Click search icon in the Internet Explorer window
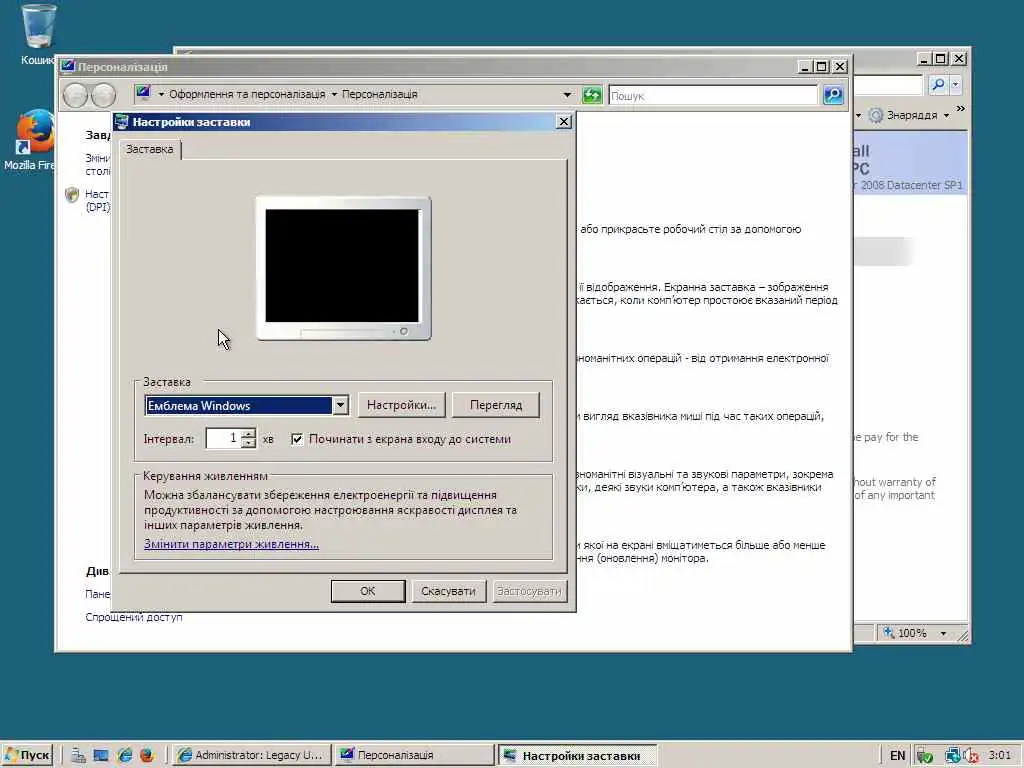1024x768 pixels. click(x=938, y=84)
